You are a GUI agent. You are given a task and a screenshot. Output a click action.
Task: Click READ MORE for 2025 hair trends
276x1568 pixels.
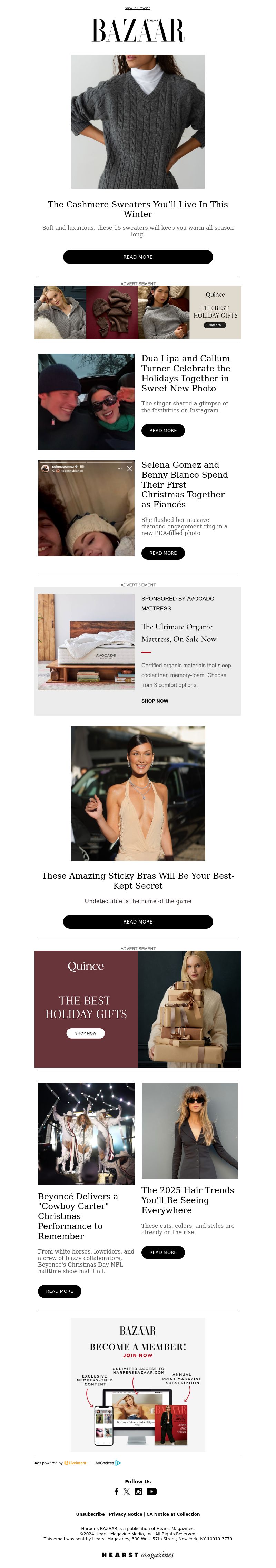(x=163, y=1252)
